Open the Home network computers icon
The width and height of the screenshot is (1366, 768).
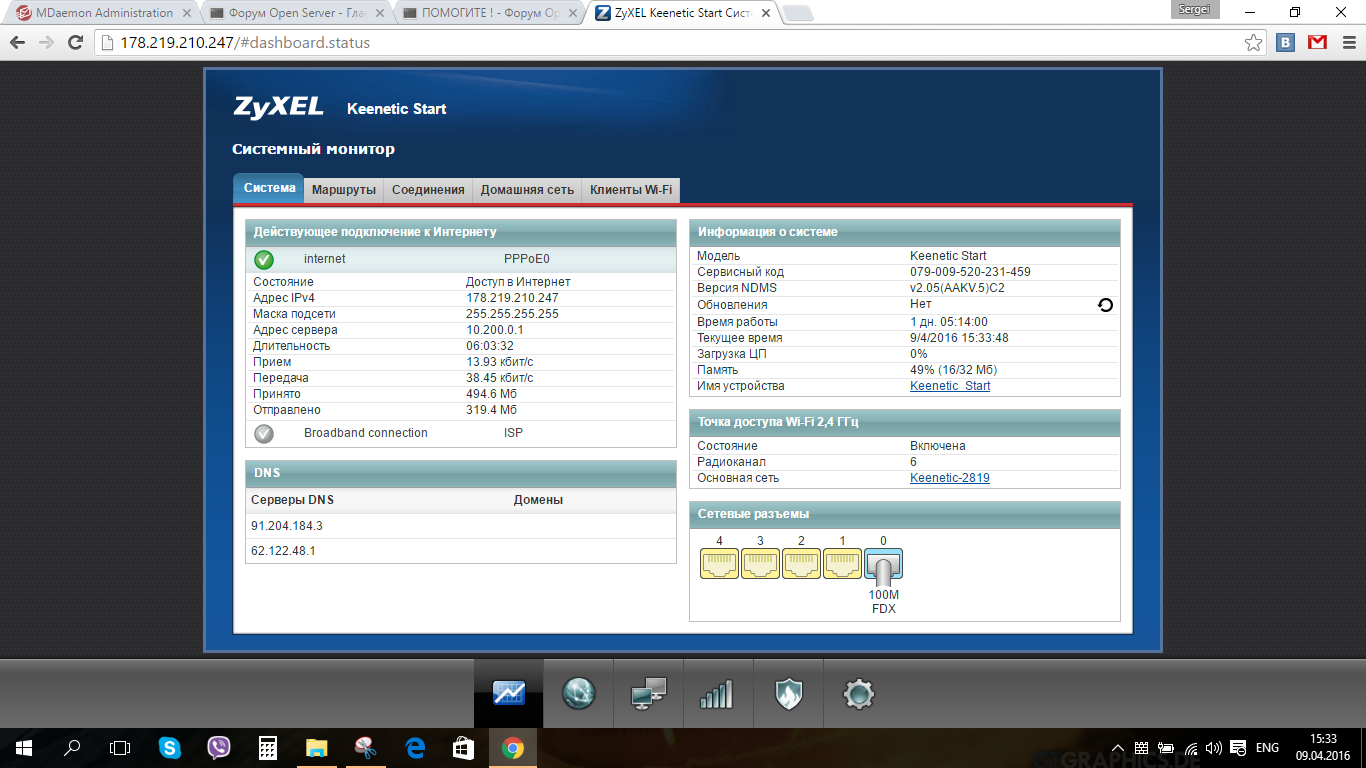point(648,693)
